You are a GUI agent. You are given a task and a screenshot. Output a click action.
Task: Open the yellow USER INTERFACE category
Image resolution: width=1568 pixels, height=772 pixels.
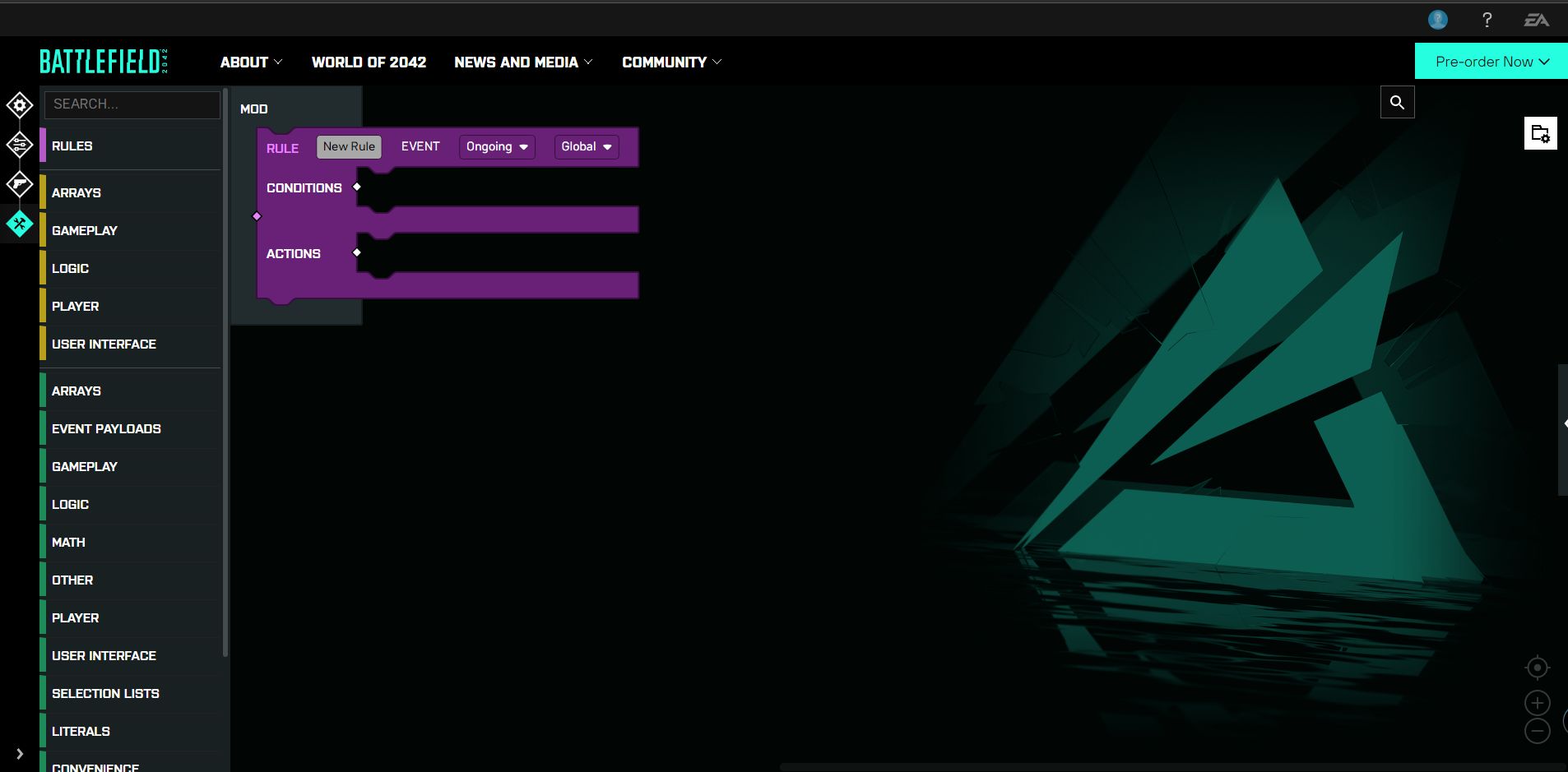pyautogui.click(x=130, y=344)
